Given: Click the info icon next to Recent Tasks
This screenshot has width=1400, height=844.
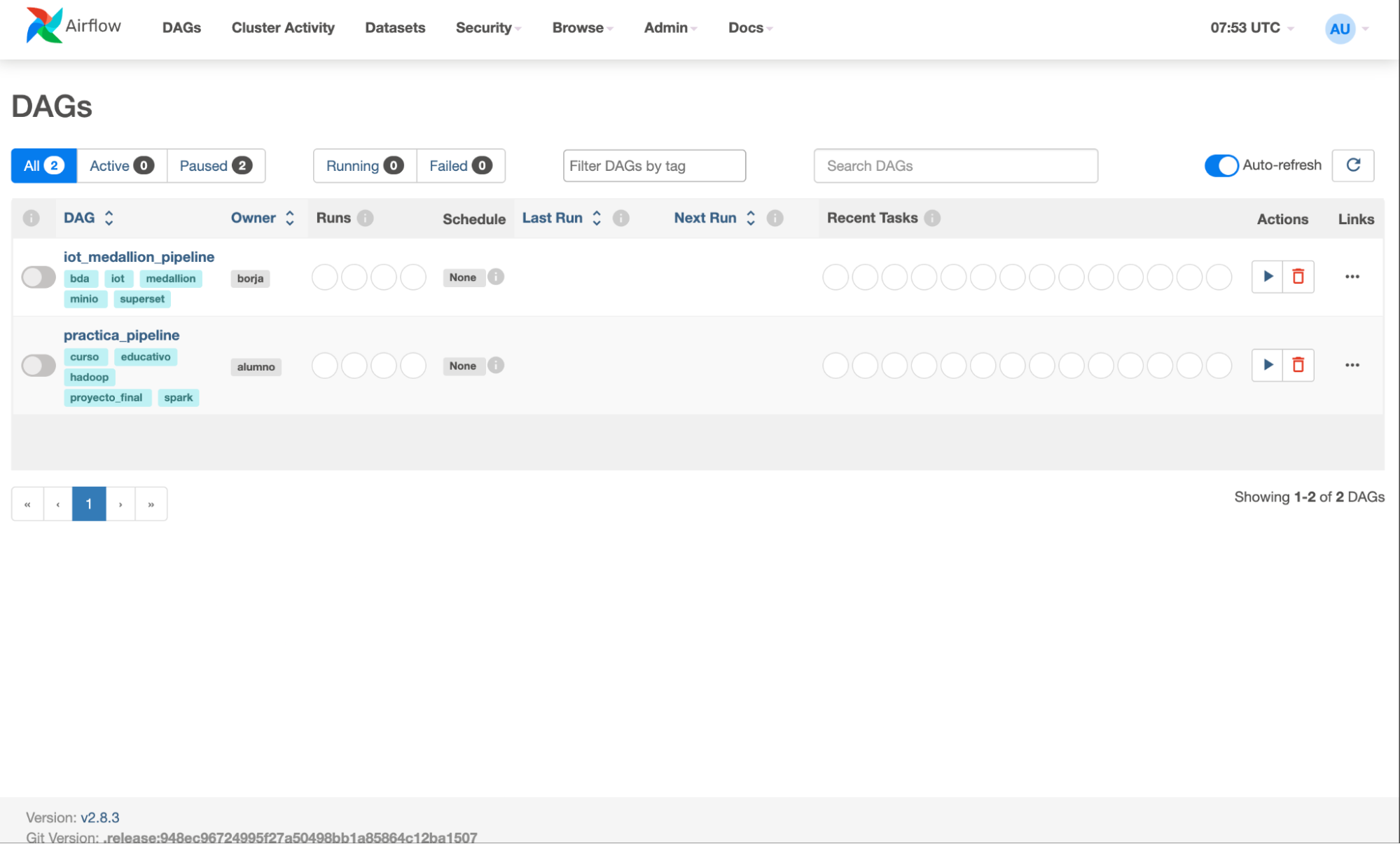Looking at the screenshot, I should click(931, 218).
